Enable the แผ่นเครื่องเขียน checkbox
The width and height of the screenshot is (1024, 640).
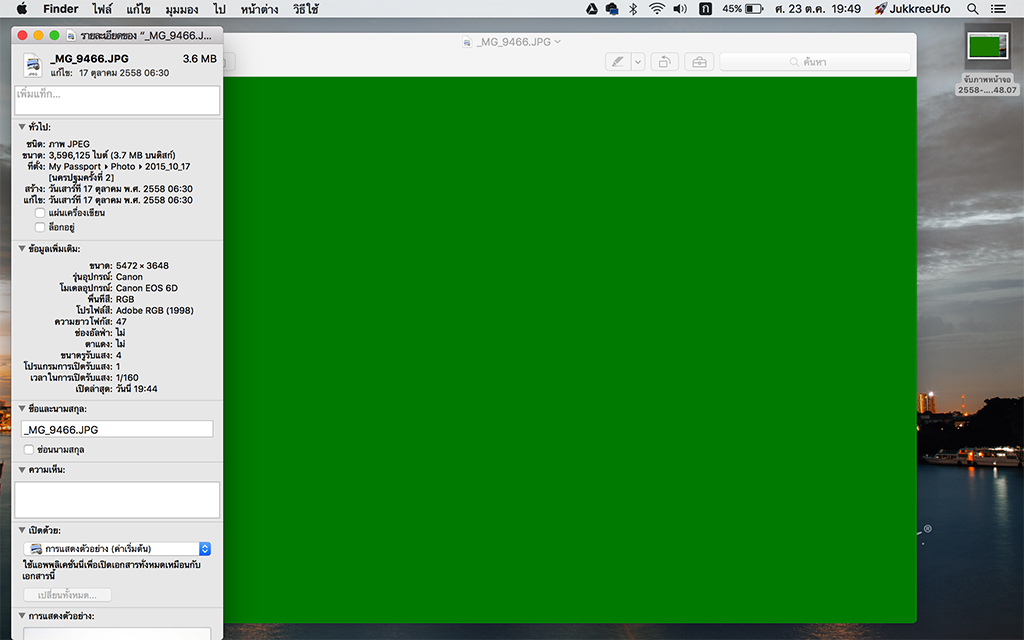point(40,213)
